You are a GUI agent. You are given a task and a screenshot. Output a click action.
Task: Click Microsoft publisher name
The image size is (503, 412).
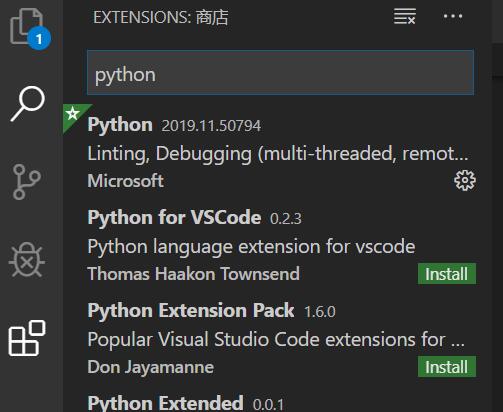pyautogui.click(x=126, y=181)
